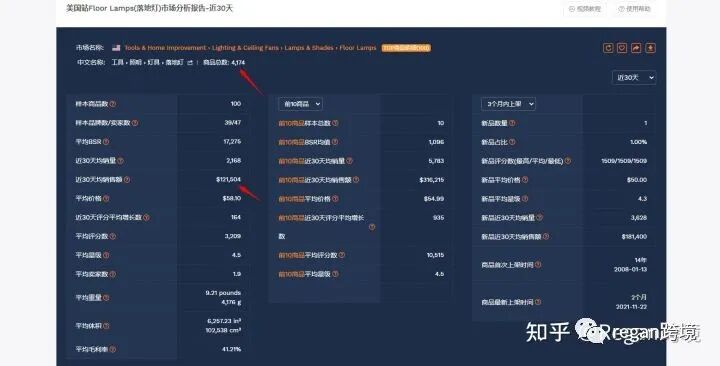This screenshot has width=720, height=366.
Task: Click help icon beside 新品评分数(最高/平均/最低)
Action: pyautogui.click(x=568, y=161)
